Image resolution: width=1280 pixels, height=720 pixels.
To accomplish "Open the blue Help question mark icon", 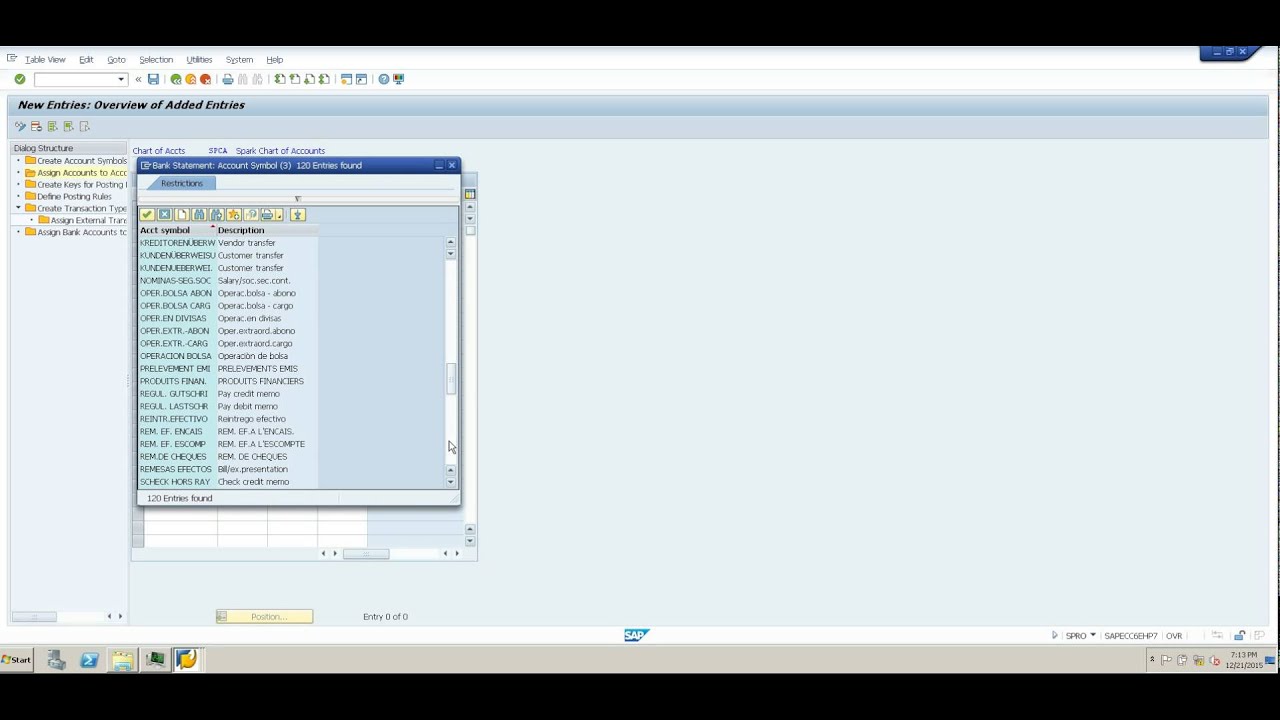I will (x=383, y=79).
